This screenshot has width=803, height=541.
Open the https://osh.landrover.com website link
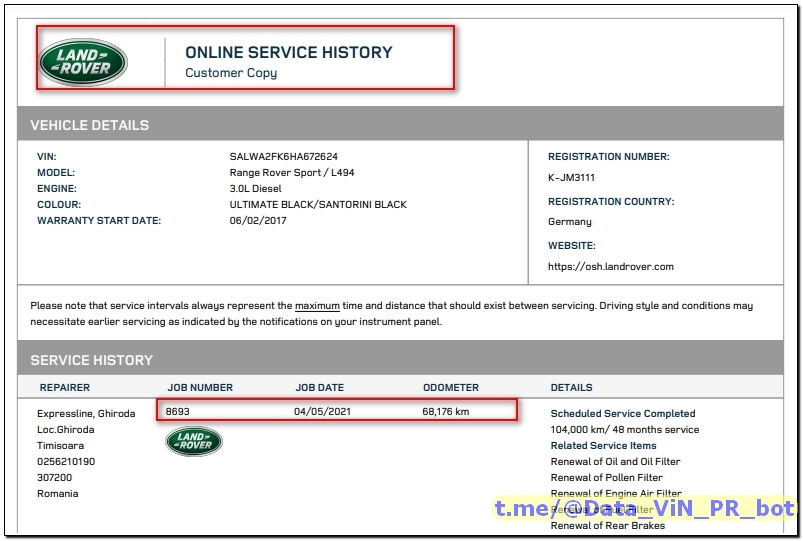[x=610, y=266]
